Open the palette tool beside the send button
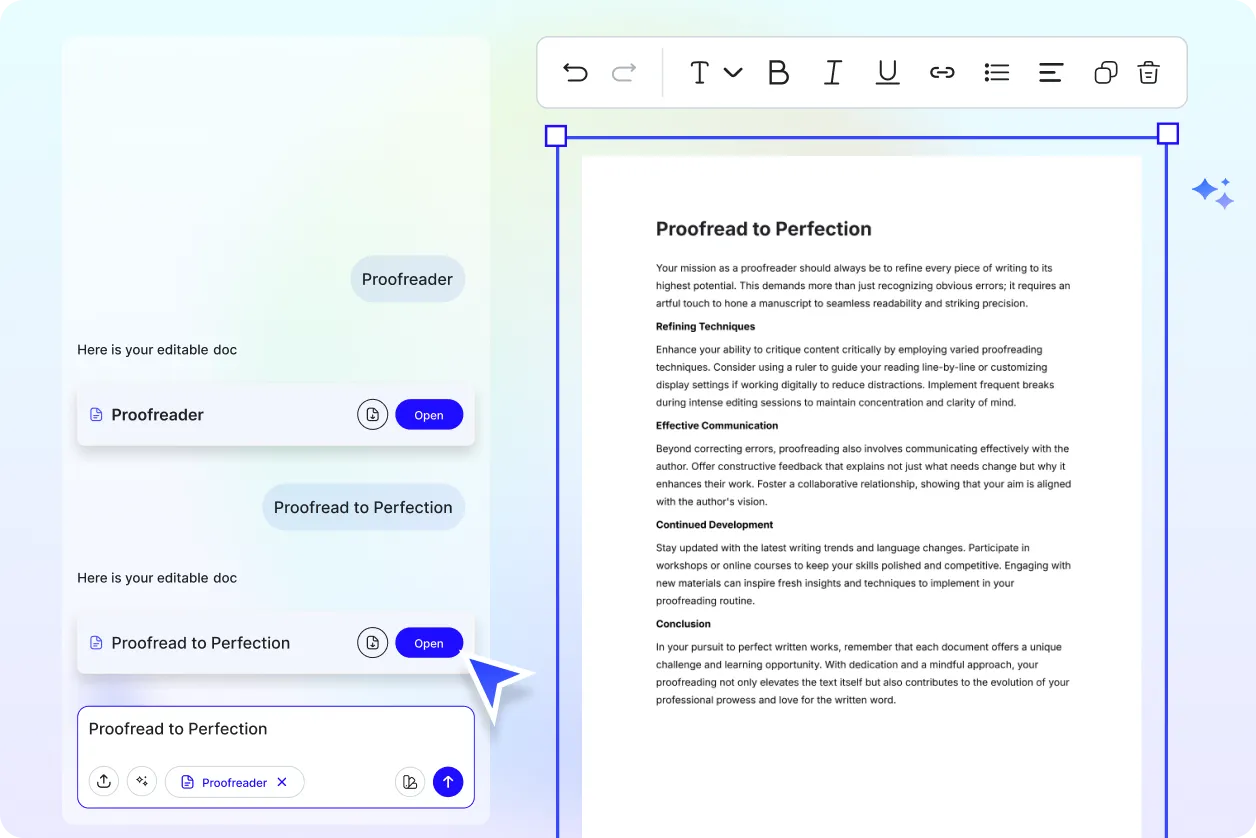Viewport: 1256px width, 838px height. (x=410, y=781)
